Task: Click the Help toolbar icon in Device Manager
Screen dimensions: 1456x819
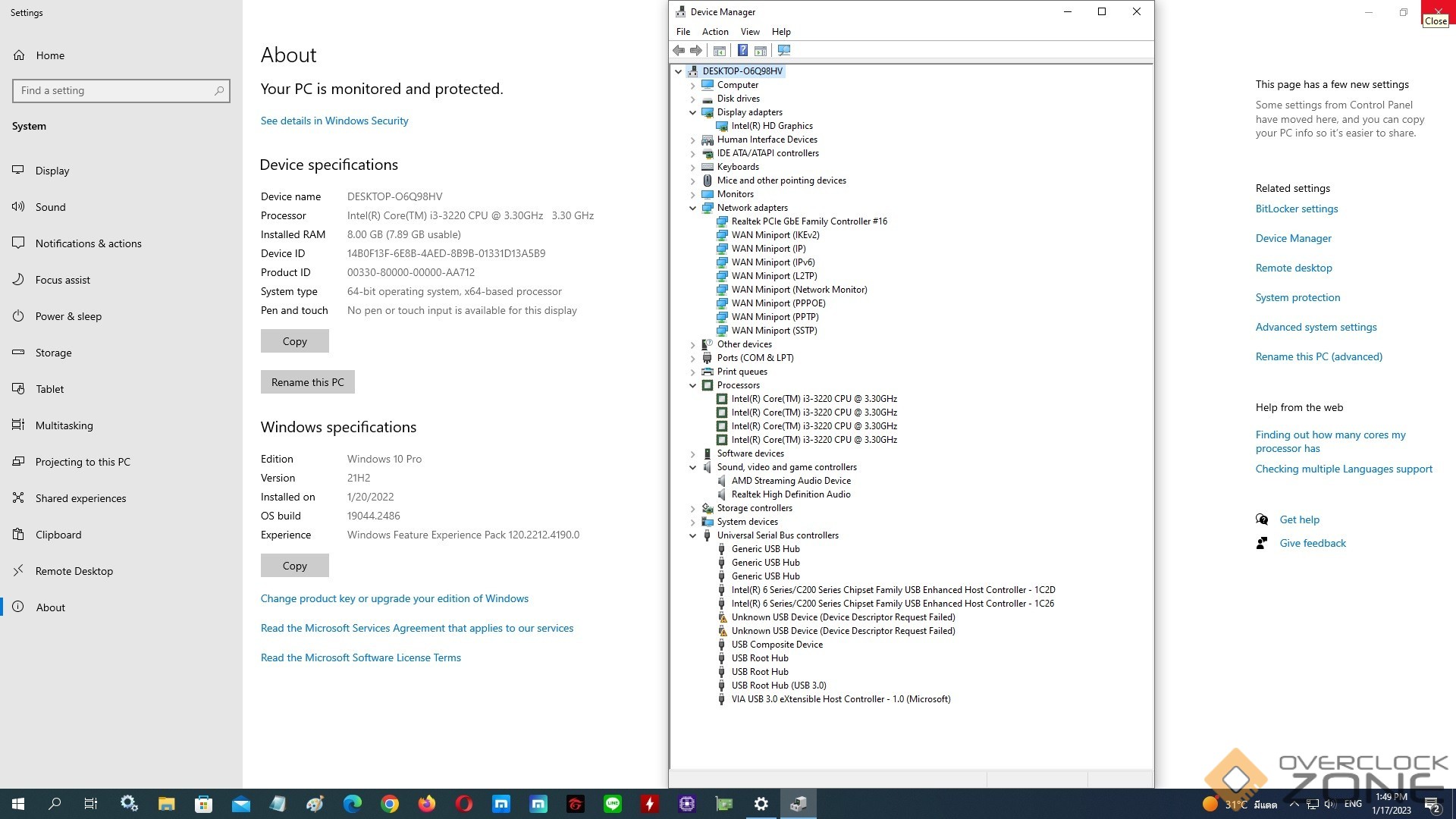Action: (x=742, y=50)
